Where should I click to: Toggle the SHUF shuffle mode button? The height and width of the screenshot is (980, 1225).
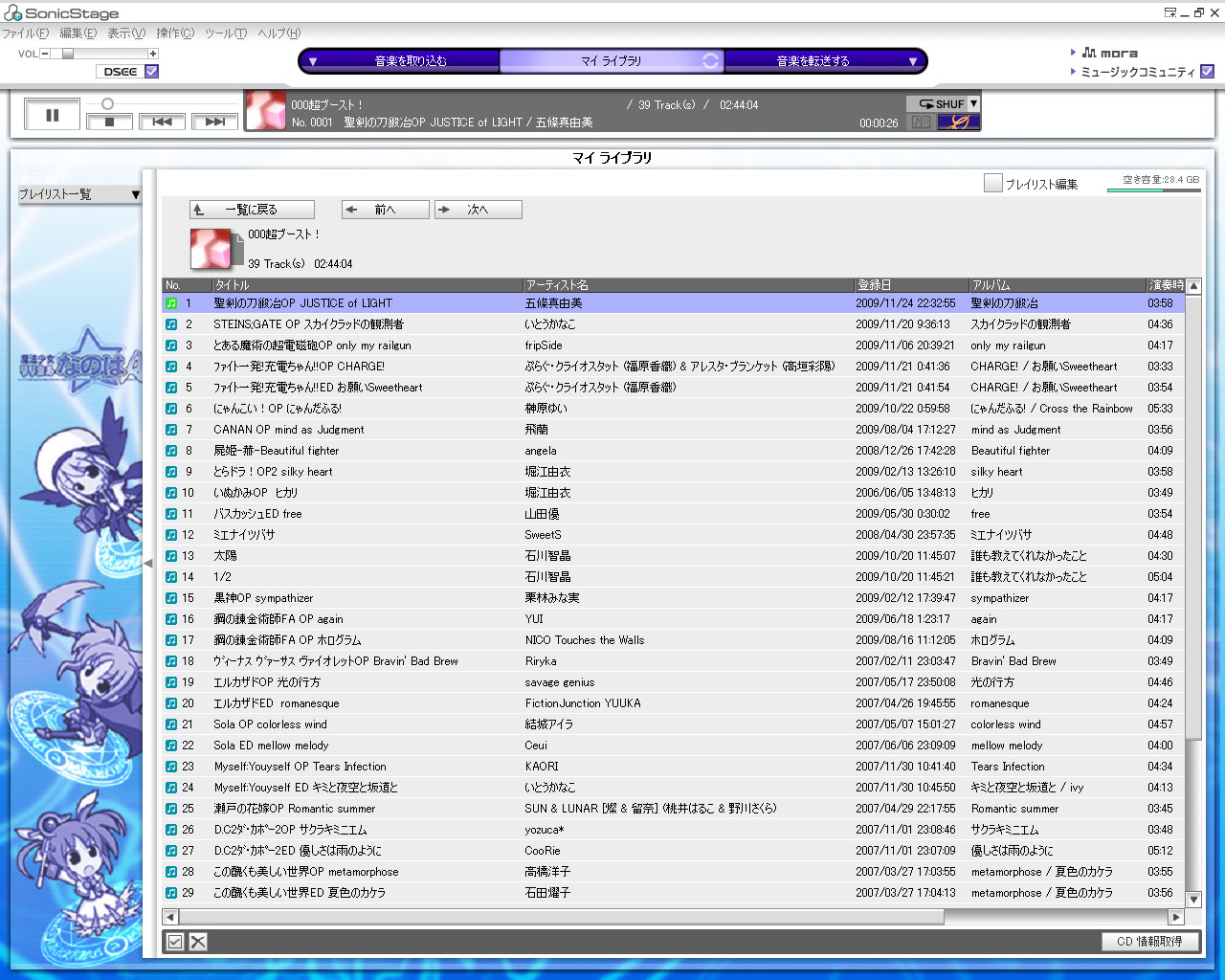[x=937, y=103]
